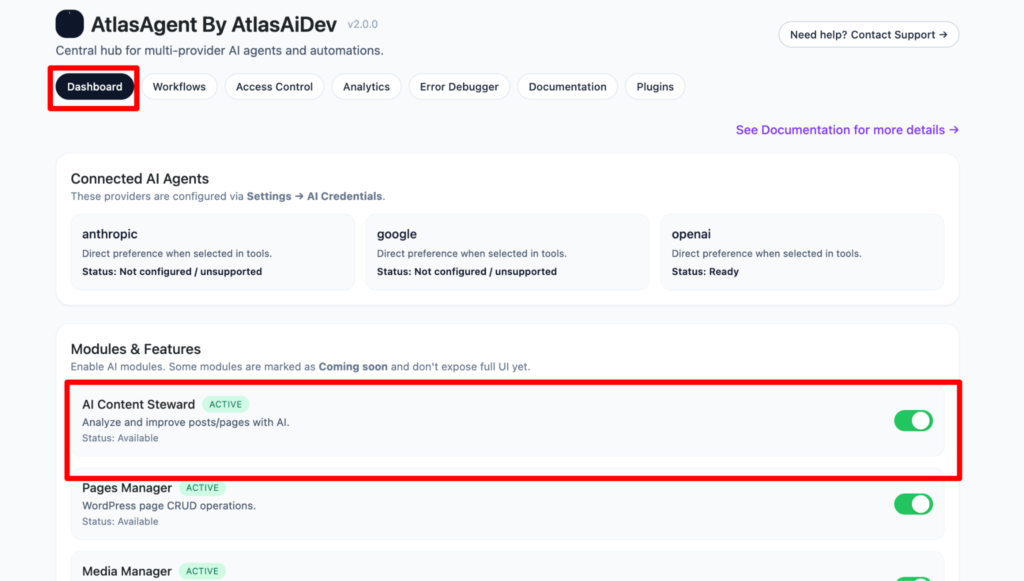
Task: Click the AI Content Steward title
Action: pos(138,404)
